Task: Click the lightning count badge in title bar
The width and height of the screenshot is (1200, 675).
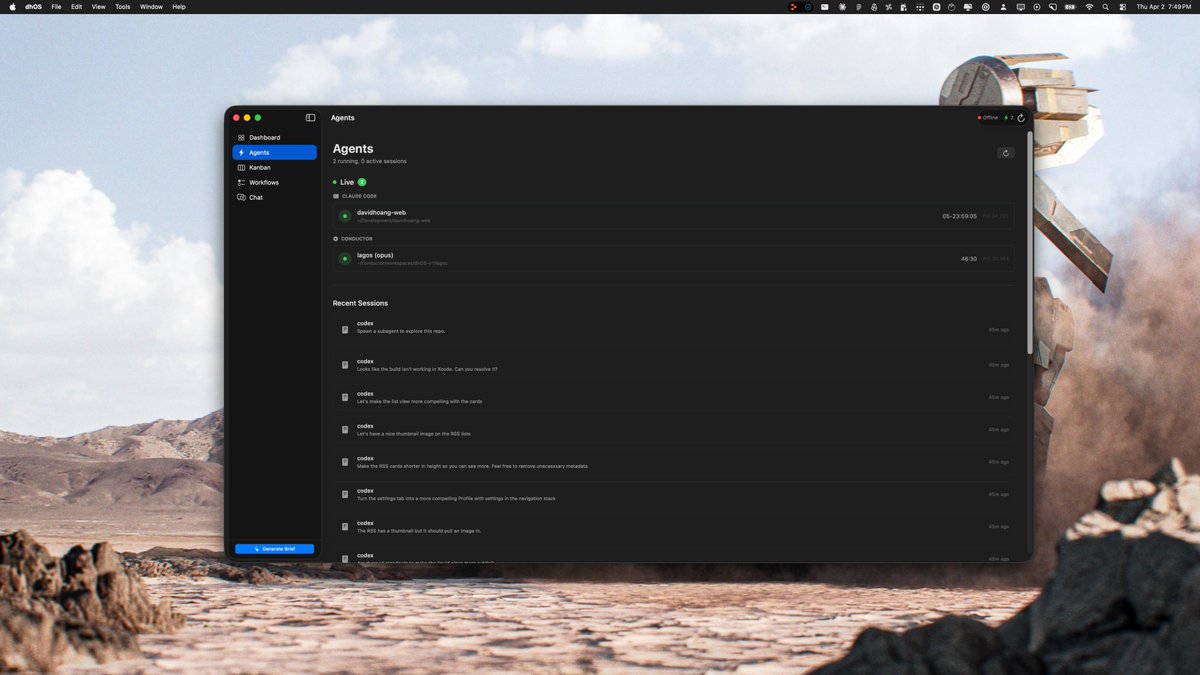Action: pos(1008,118)
